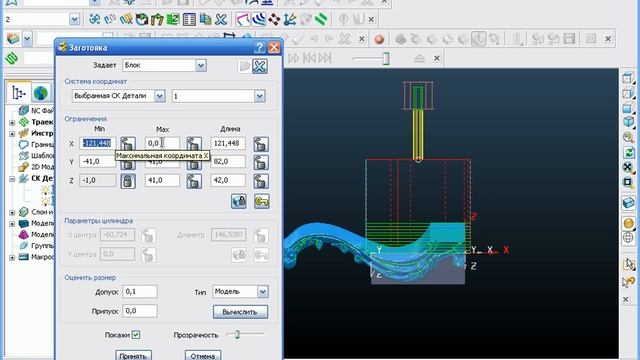Click the red sphere simulation icon
The height and width of the screenshot is (360, 640).
[379, 39]
